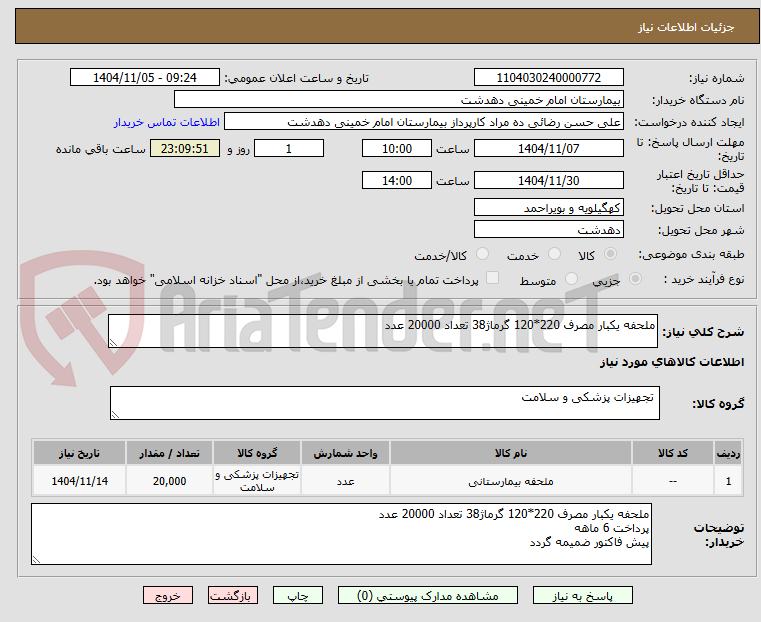Toggle the اسناد خزانه اسلامی payment checkbox
The image size is (761, 622).
492,278
